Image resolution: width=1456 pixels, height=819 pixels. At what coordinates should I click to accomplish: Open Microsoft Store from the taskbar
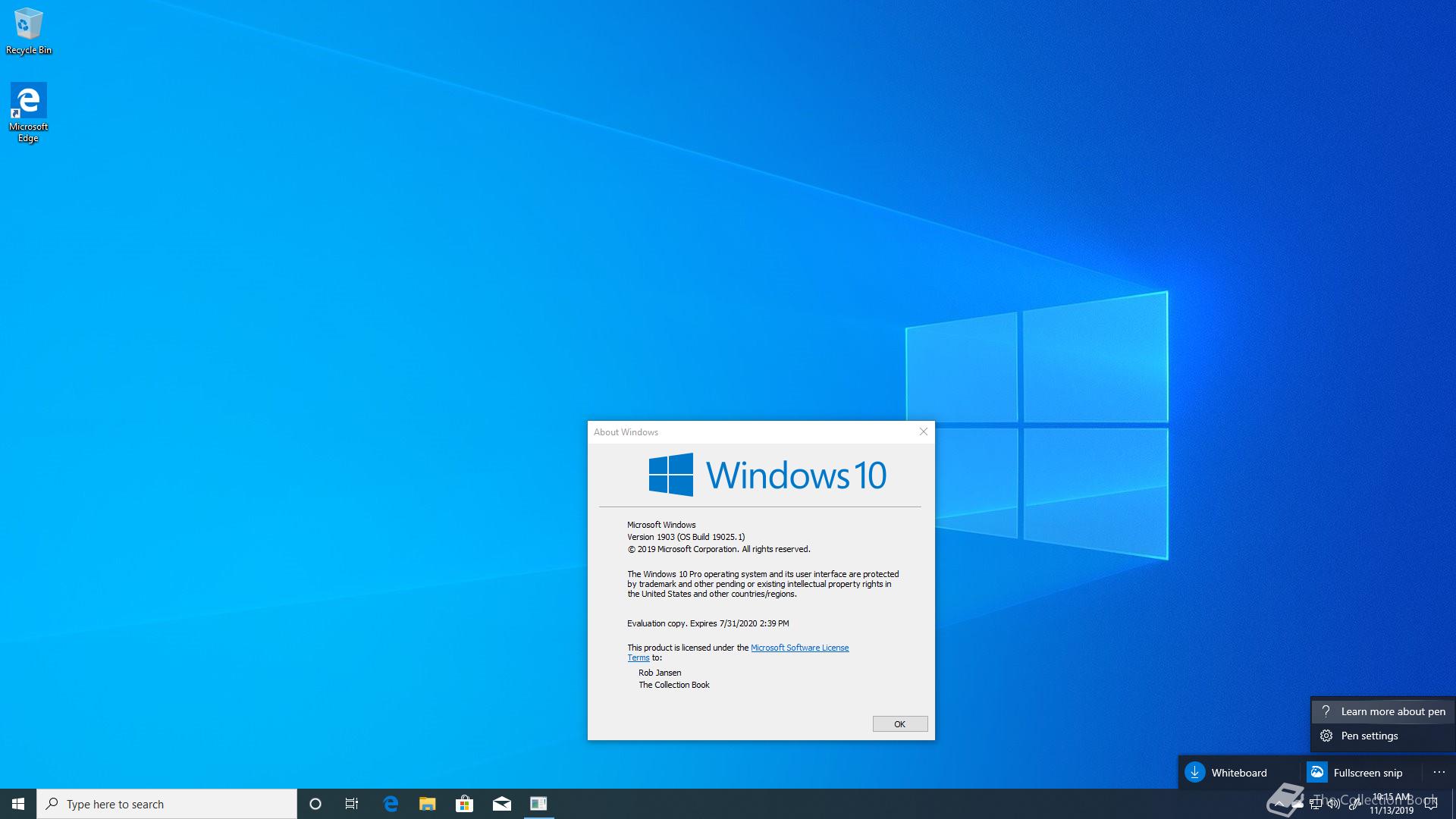[x=464, y=804]
